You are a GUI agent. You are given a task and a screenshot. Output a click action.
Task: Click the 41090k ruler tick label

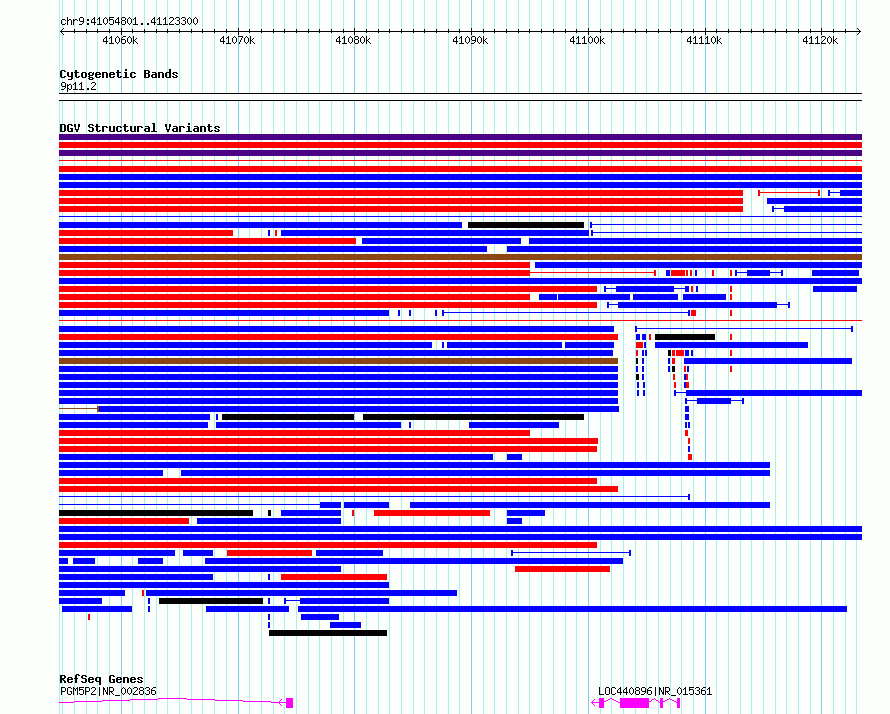click(470, 40)
